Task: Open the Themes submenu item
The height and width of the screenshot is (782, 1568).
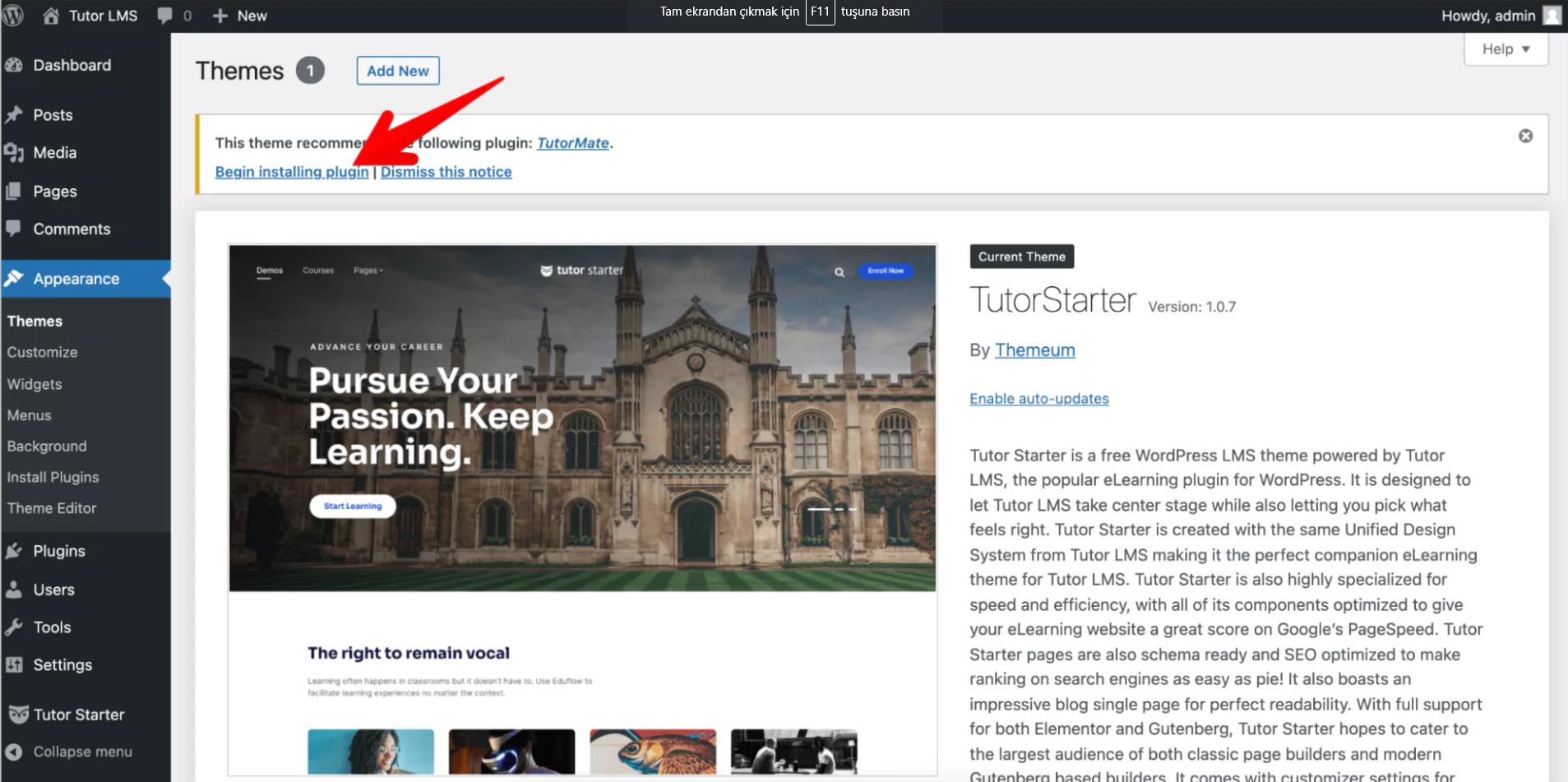Action: click(x=35, y=321)
